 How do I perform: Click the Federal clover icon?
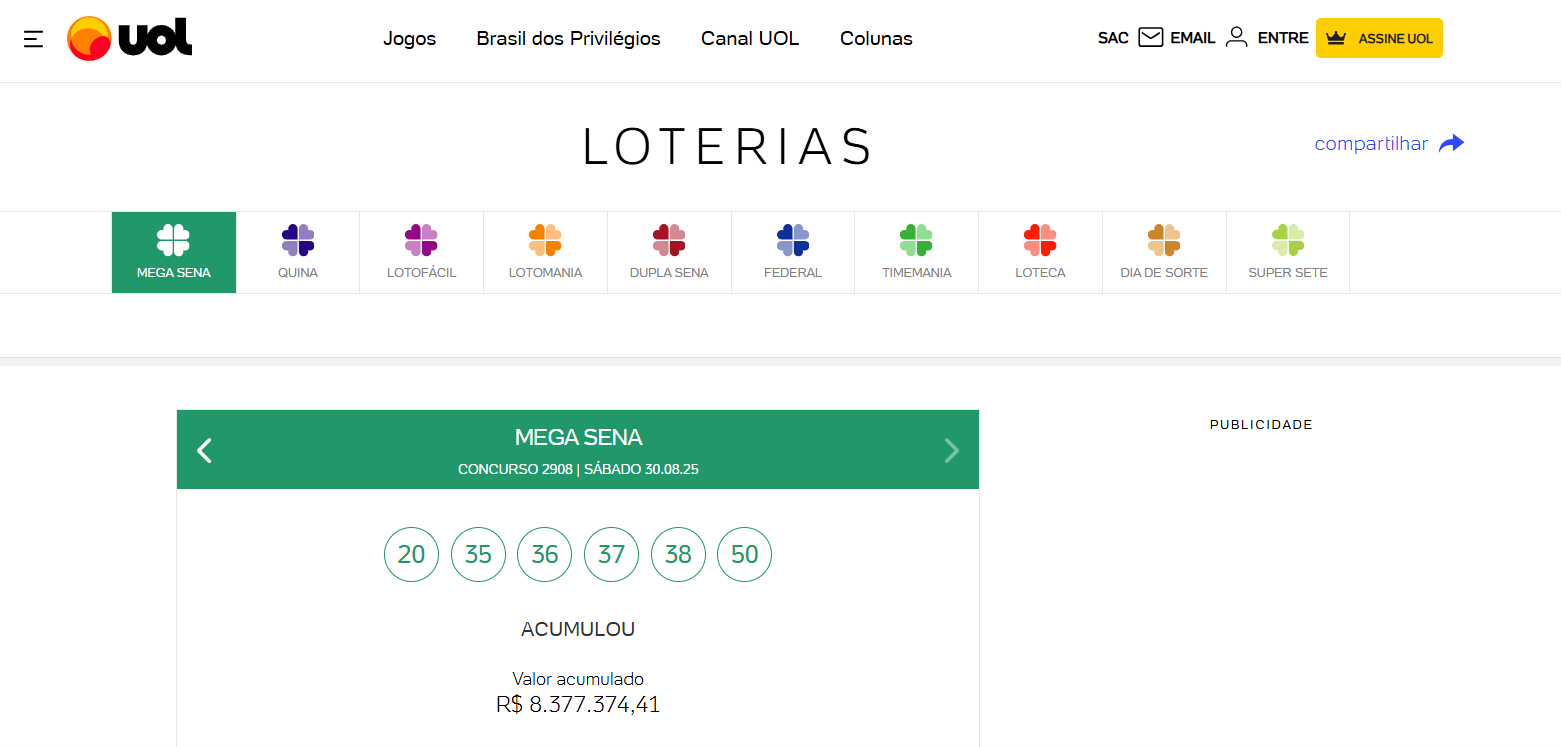point(793,240)
